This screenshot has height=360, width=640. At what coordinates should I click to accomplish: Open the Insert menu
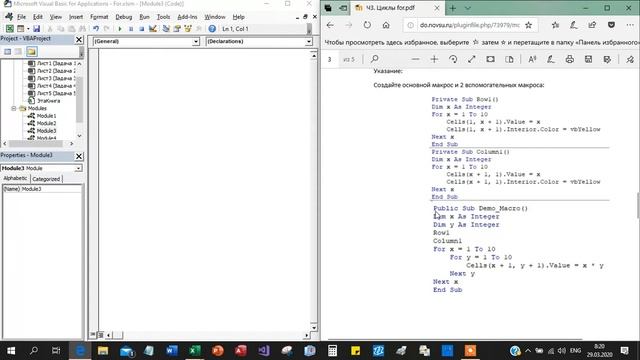76,17
